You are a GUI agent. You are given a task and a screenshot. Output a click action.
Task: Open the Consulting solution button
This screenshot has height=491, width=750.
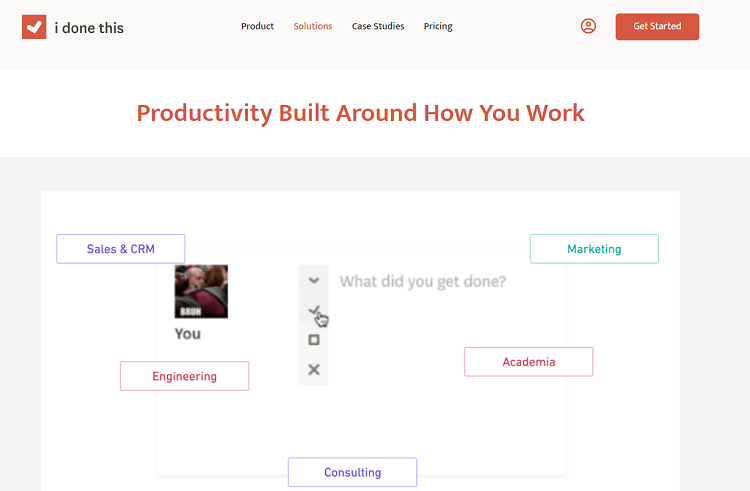pyautogui.click(x=353, y=472)
